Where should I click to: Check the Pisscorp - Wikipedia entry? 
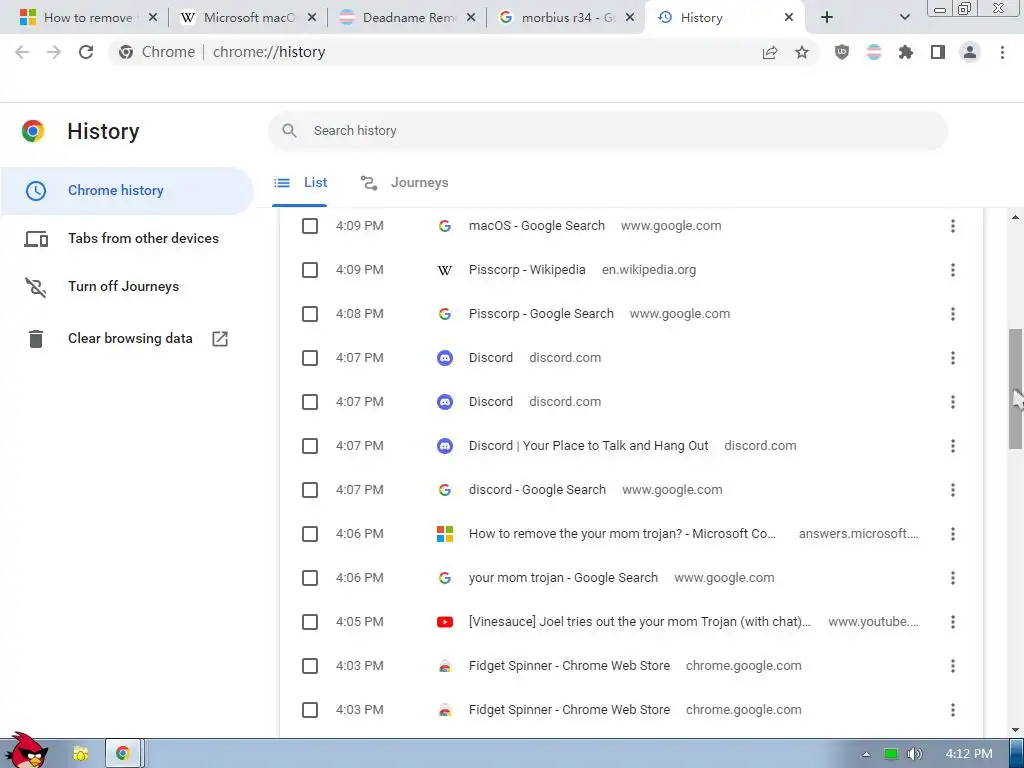310,270
